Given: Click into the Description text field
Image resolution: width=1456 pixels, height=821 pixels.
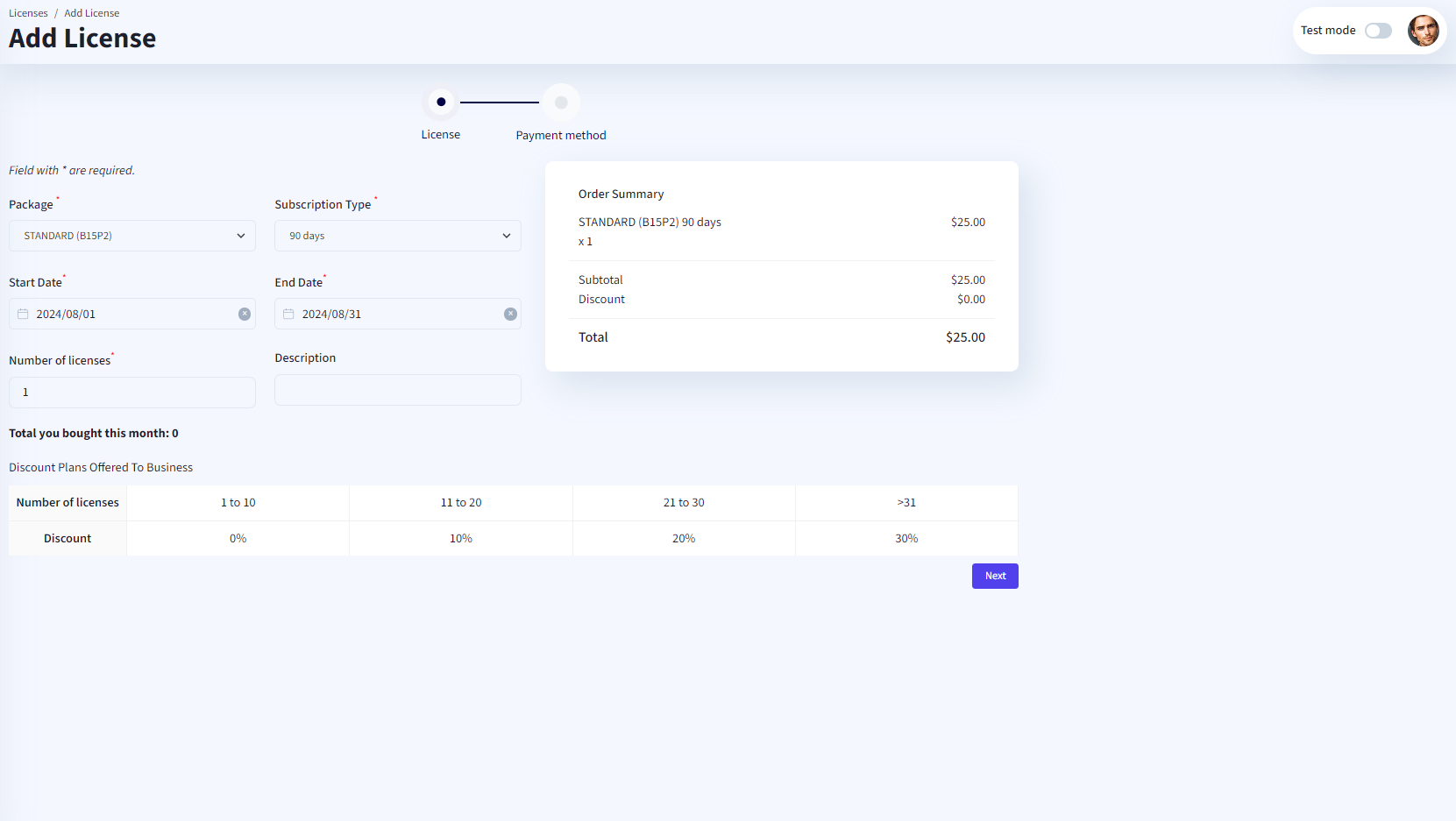Looking at the screenshot, I should click(x=397, y=390).
